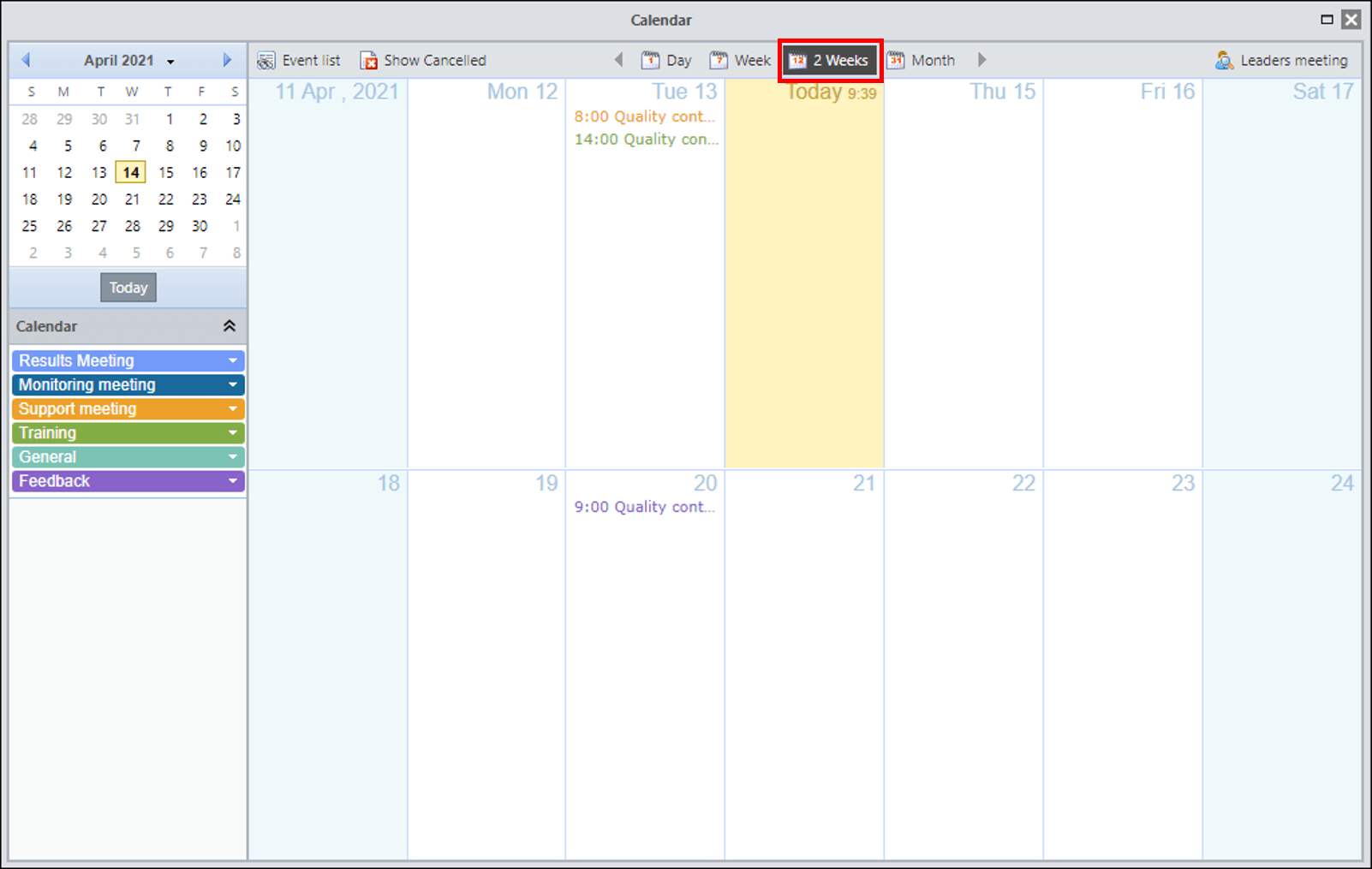Screen dimensions: 1372x869
Task: Select April 22 in mini calendar
Action: pos(166,199)
